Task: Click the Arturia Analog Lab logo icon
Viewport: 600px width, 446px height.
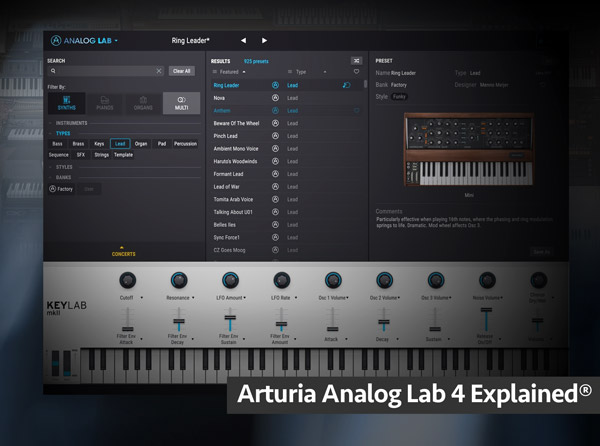Action: tap(56, 40)
